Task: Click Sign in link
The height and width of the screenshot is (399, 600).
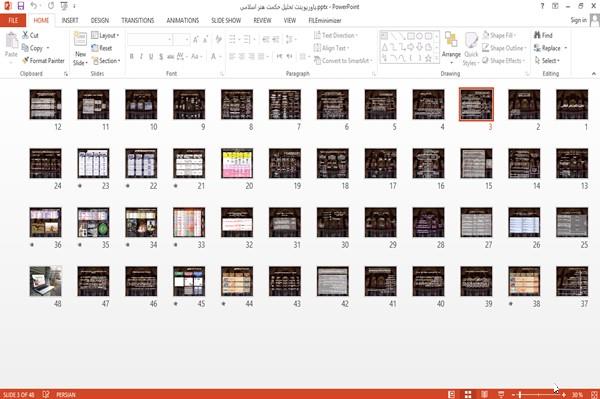Action: tap(578, 20)
